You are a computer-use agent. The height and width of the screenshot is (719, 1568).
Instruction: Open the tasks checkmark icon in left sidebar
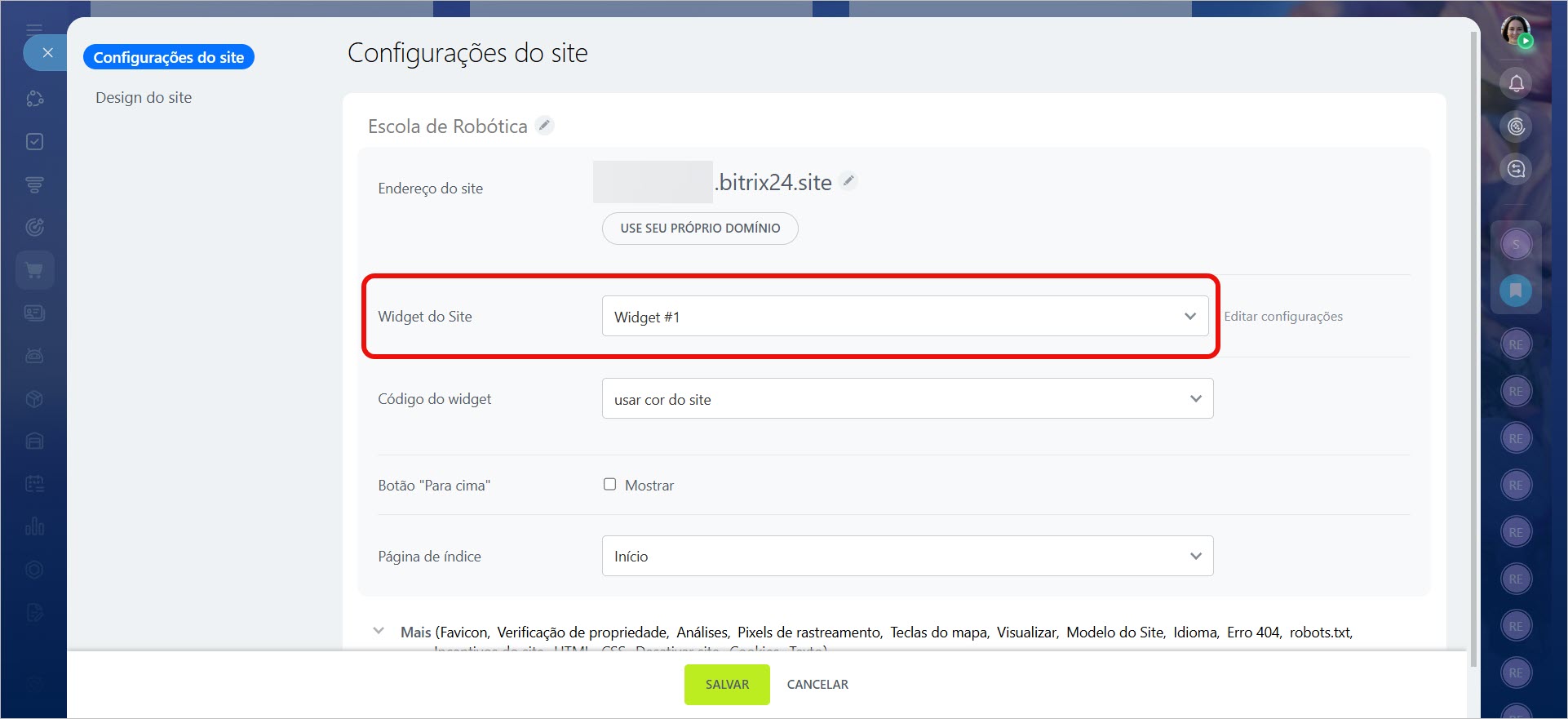click(x=34, y=142)
